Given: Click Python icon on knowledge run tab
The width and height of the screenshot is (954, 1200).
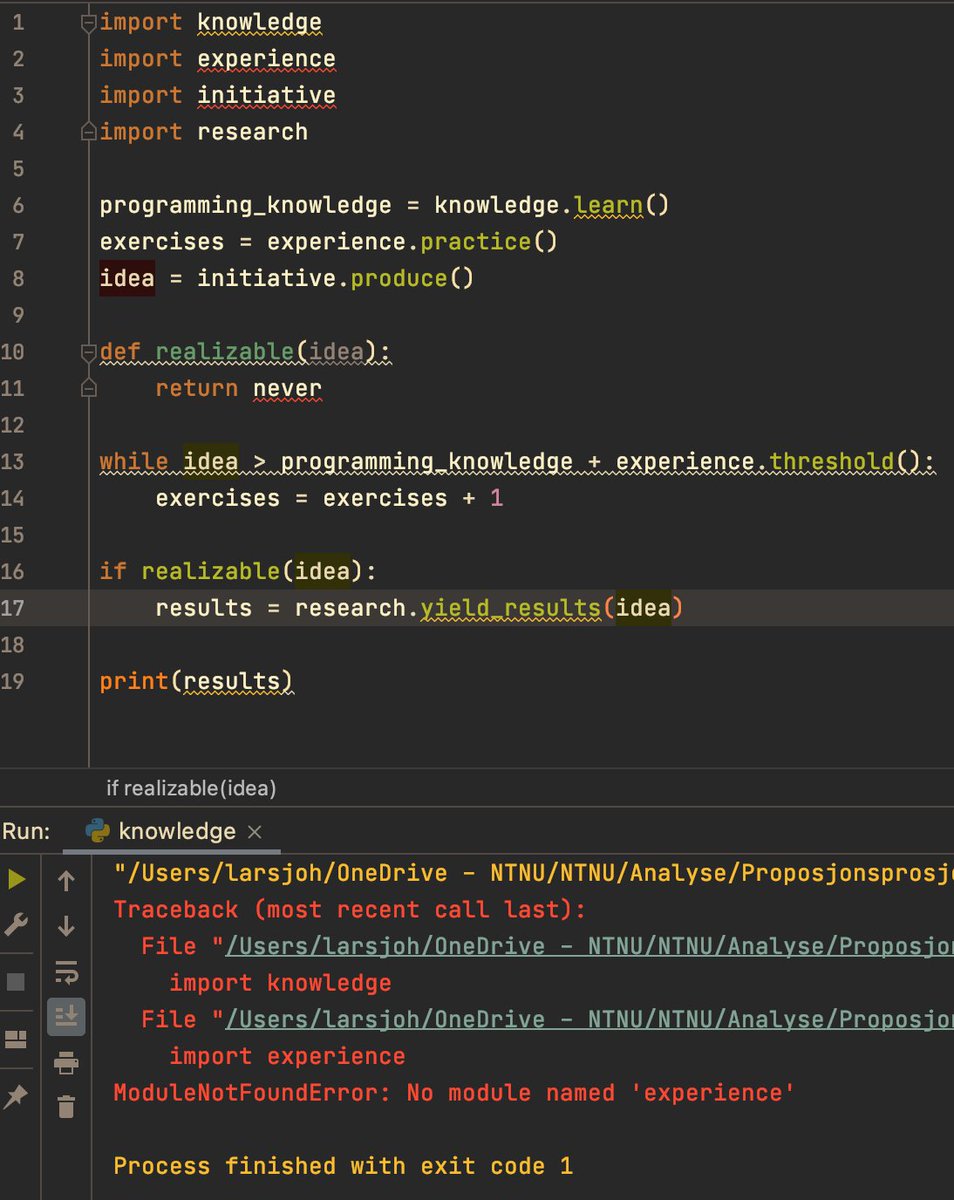Looking at the screenshot, I should click(x=98, y=831).
